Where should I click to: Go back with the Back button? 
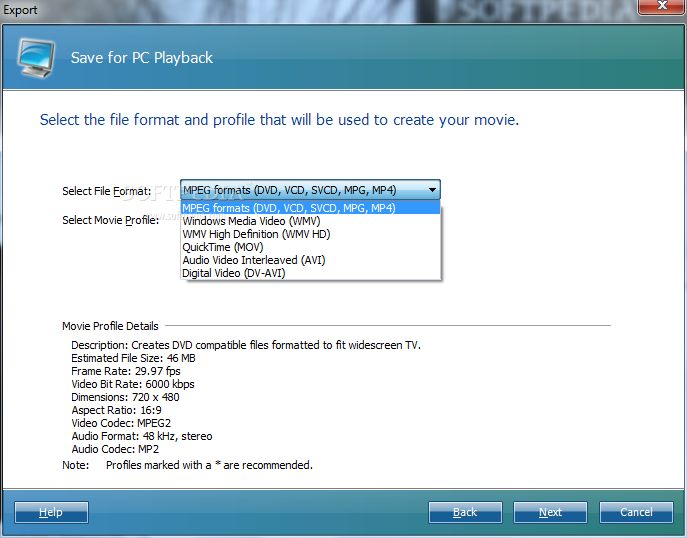point(465,512)
